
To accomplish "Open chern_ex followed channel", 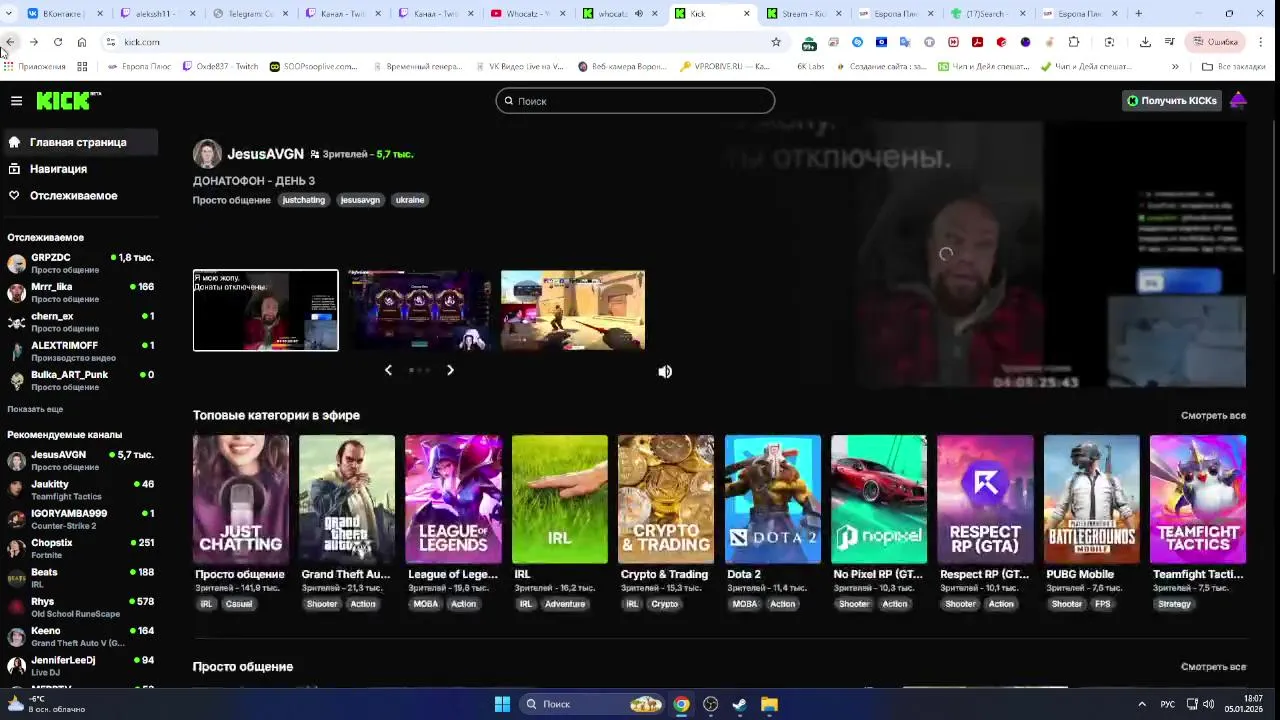I will point(80,322).
